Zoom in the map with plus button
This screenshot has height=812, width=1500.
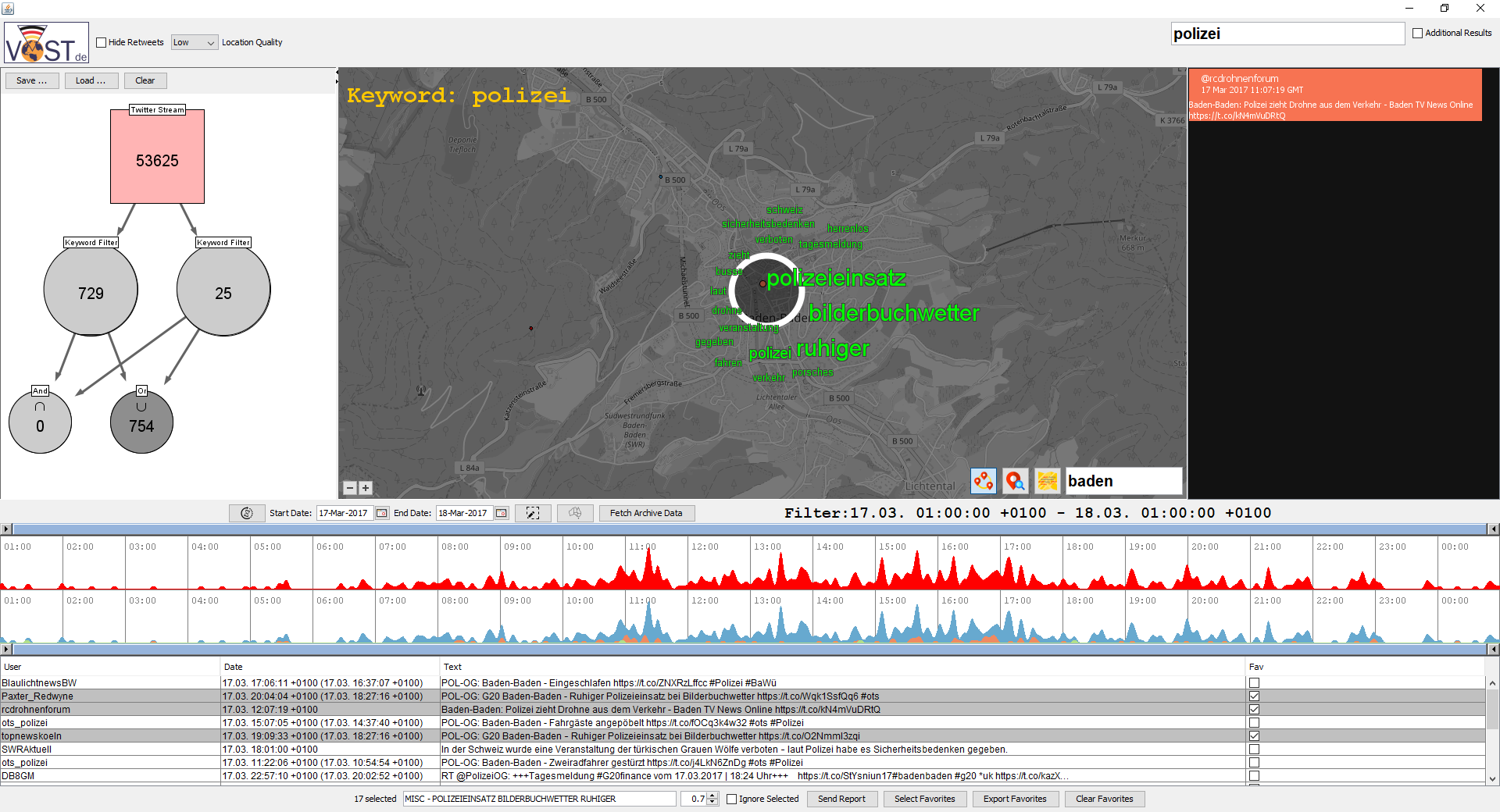point(365,488)
